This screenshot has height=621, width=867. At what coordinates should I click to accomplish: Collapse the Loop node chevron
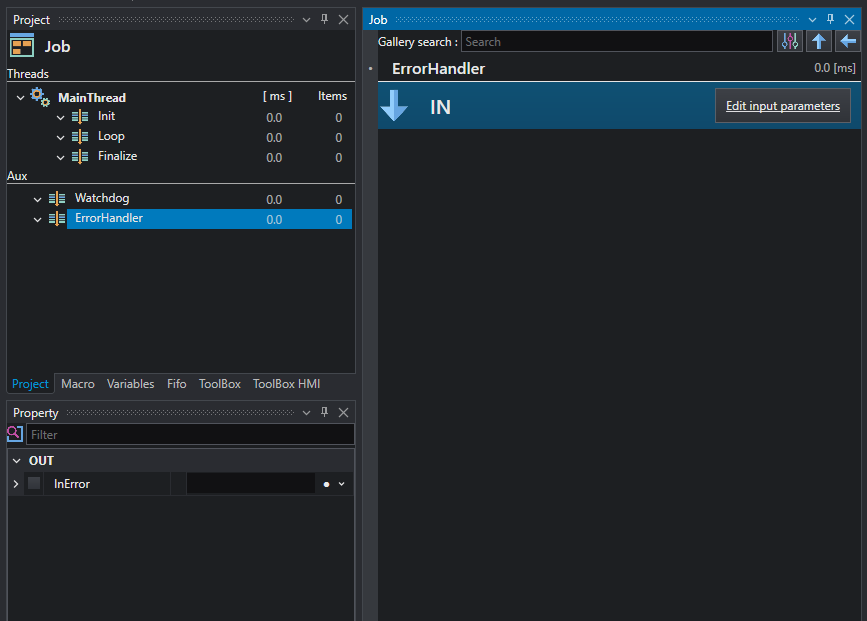[x=61, y=138]
